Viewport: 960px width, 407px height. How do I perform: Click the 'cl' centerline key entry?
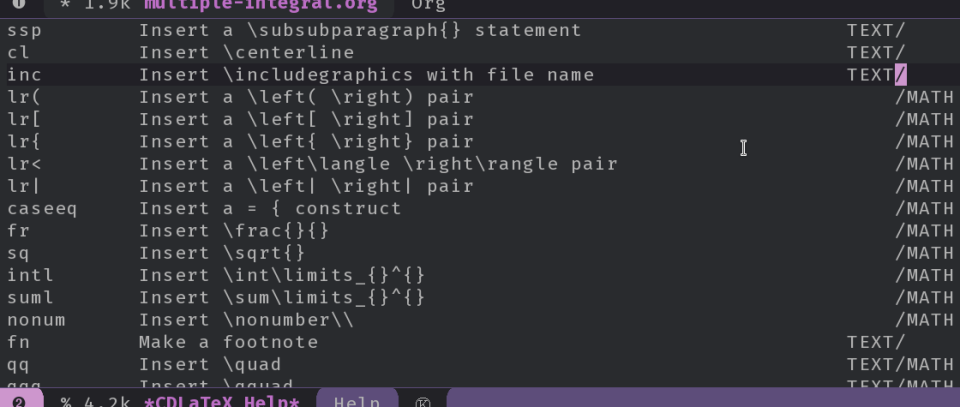(18, 52)
